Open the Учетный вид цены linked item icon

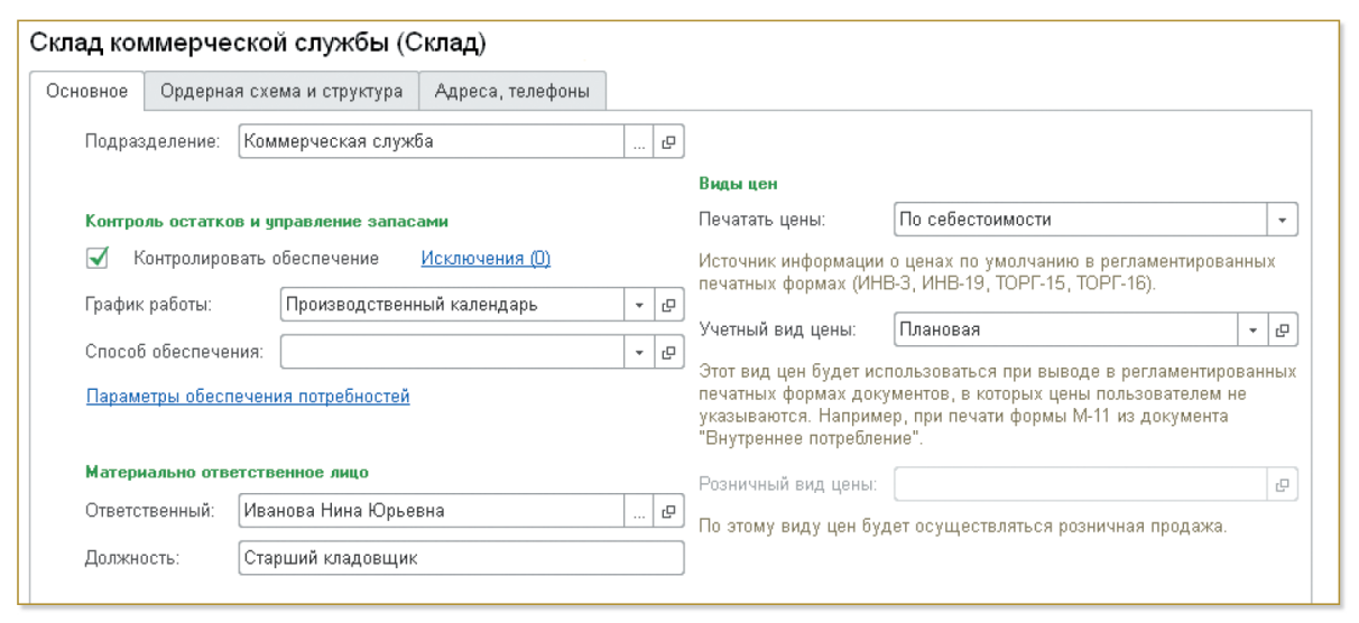(1283, 329)
